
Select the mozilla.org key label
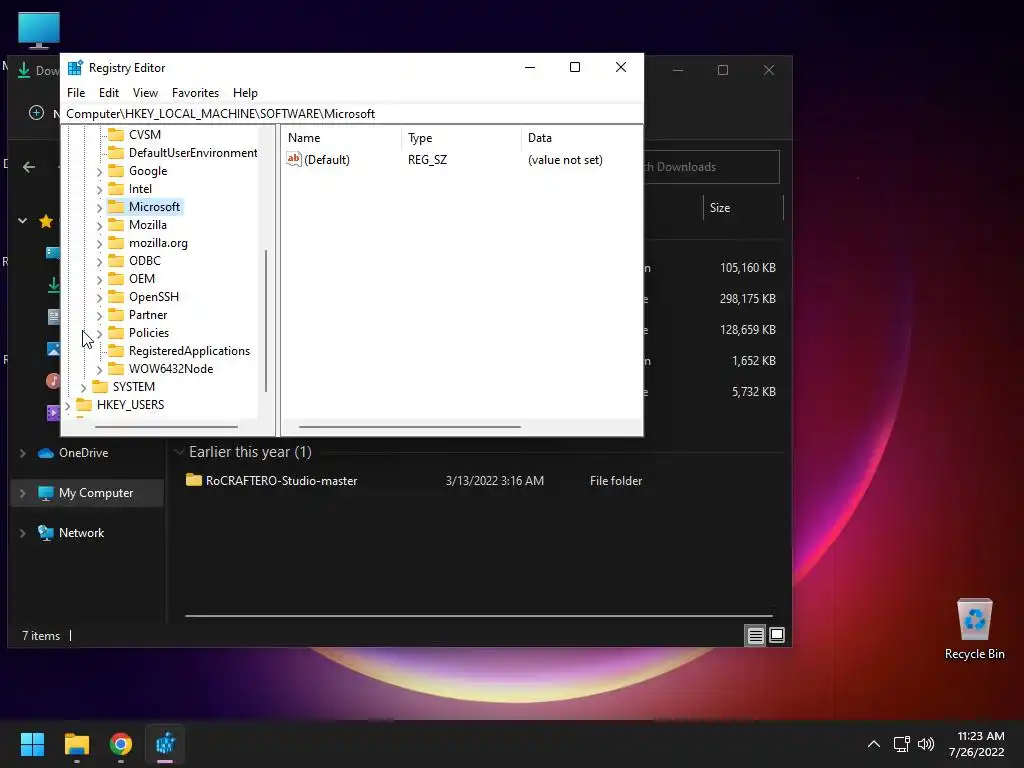pos(158,243)
